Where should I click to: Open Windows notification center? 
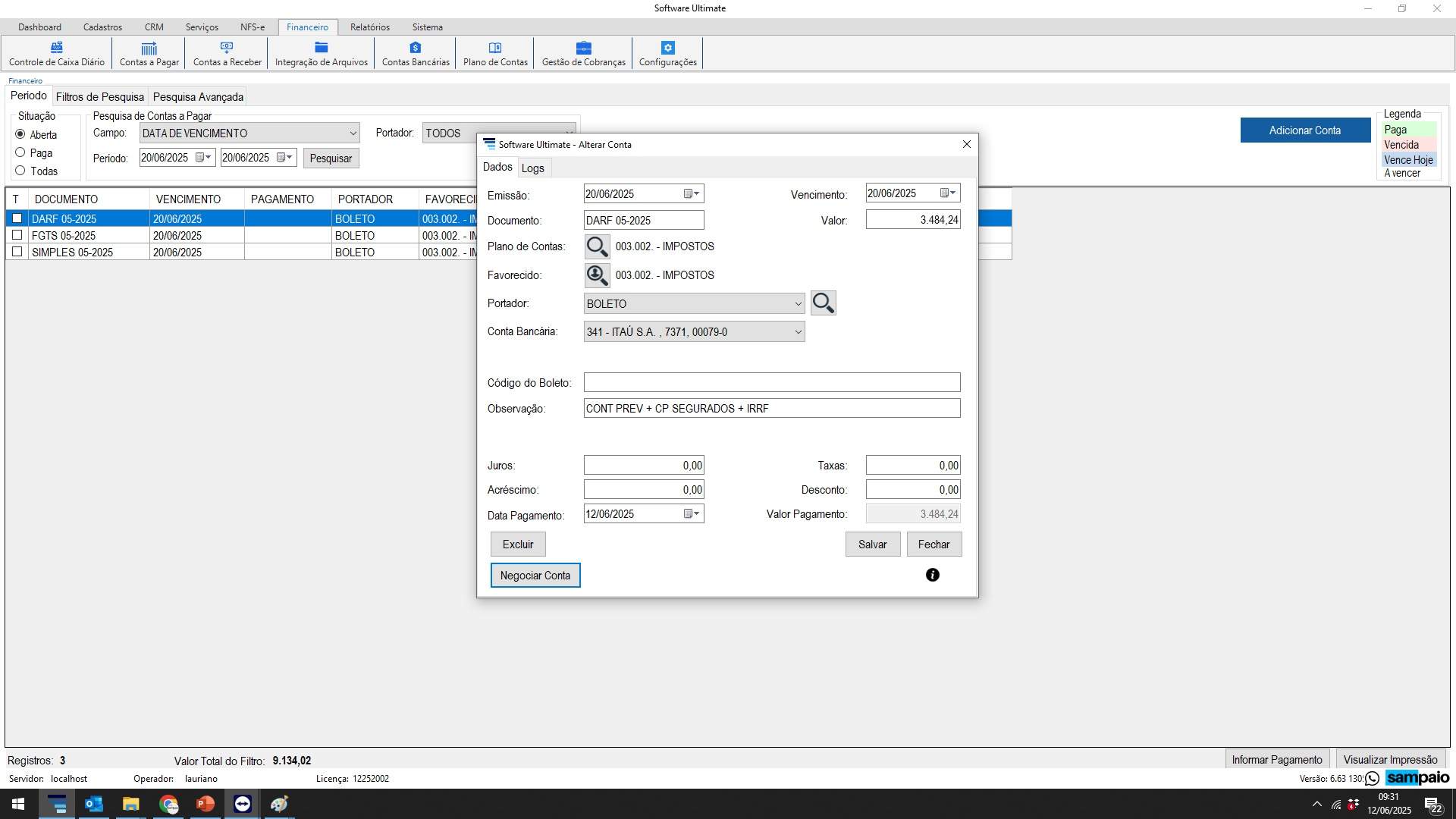tap(1432, 805)
